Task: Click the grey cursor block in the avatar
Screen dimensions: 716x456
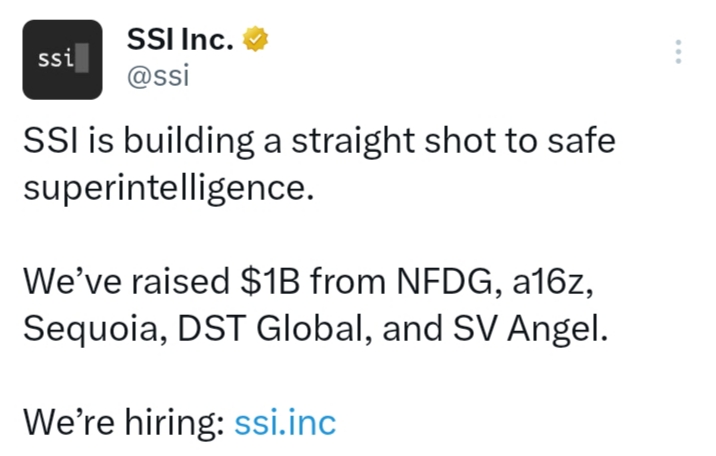Action: [82, 60]
